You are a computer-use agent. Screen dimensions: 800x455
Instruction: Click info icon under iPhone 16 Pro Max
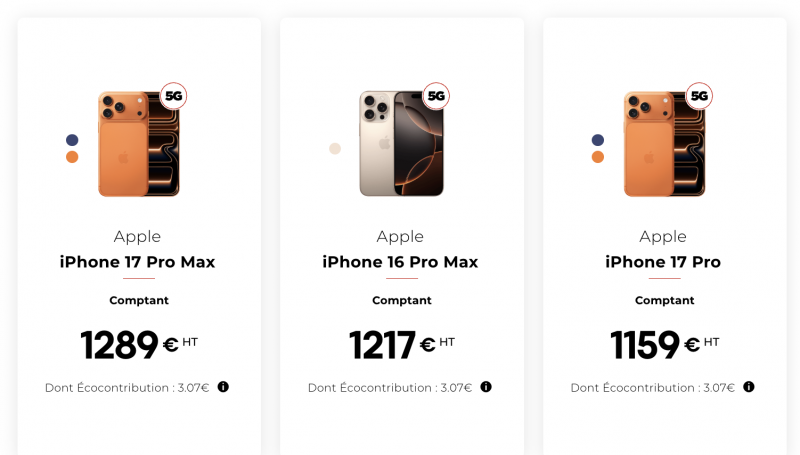pyautogui.click(x=486, y=387)
